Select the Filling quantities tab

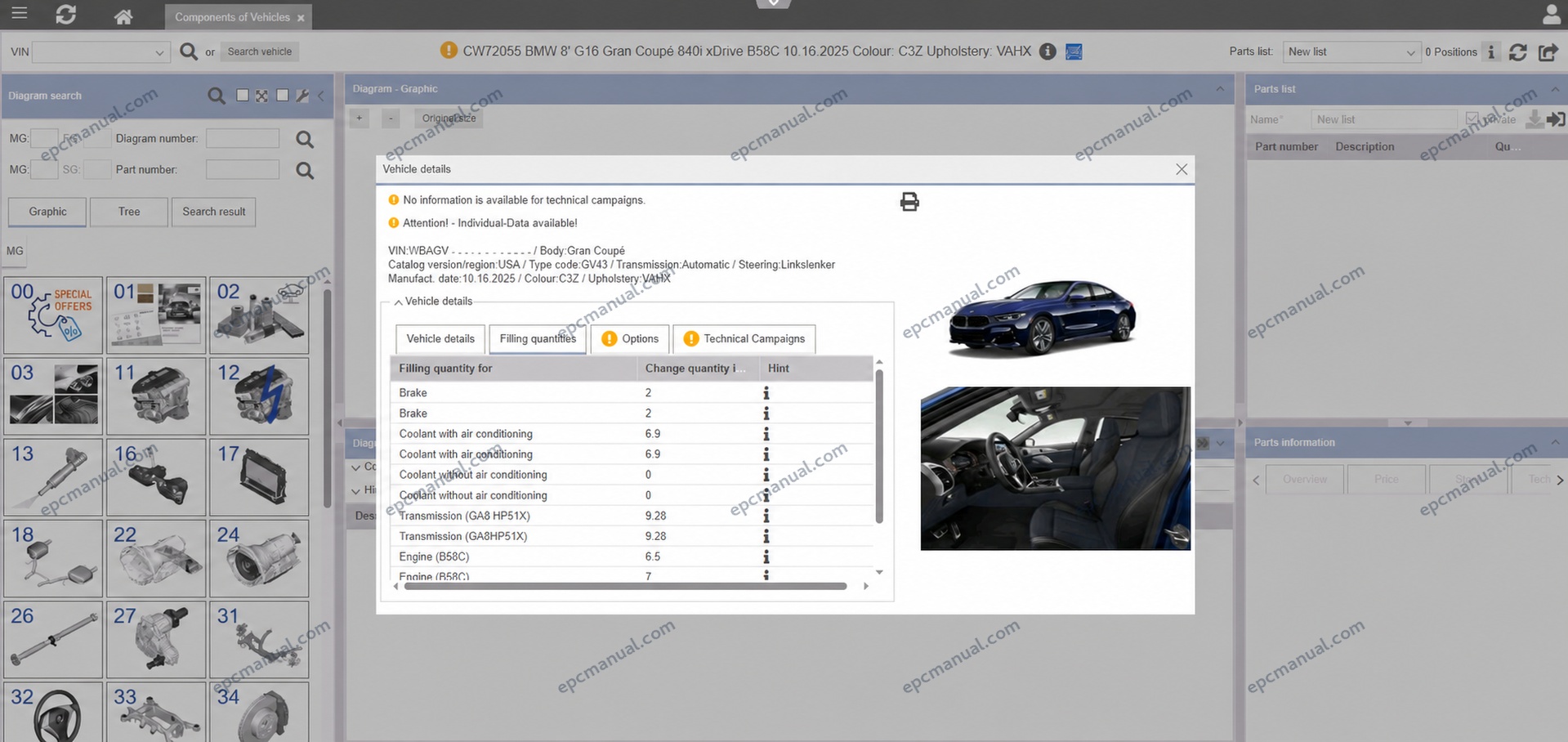(538, 339)
